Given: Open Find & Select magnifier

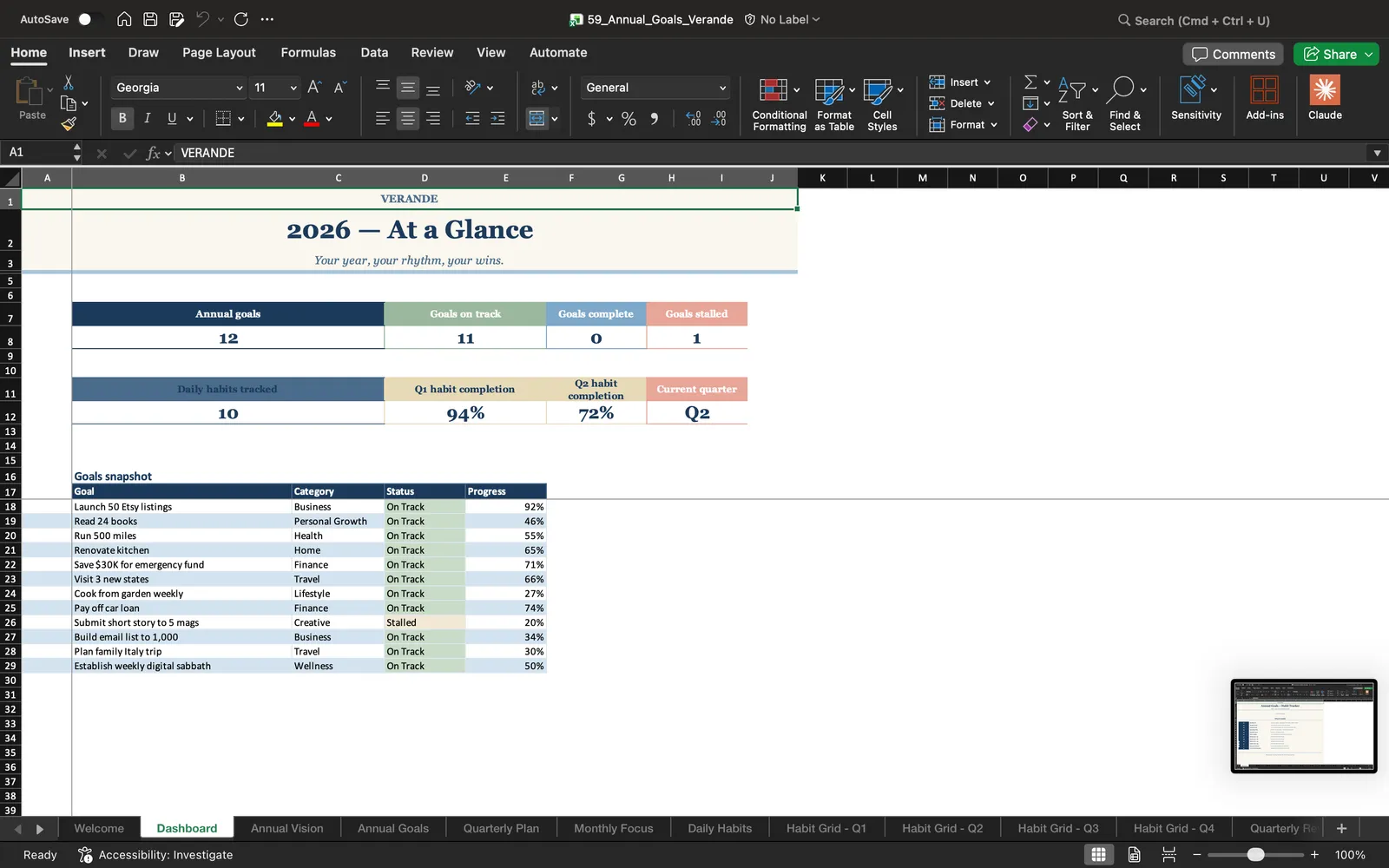Looking at the screenshot, I should tap(1125, 104).
